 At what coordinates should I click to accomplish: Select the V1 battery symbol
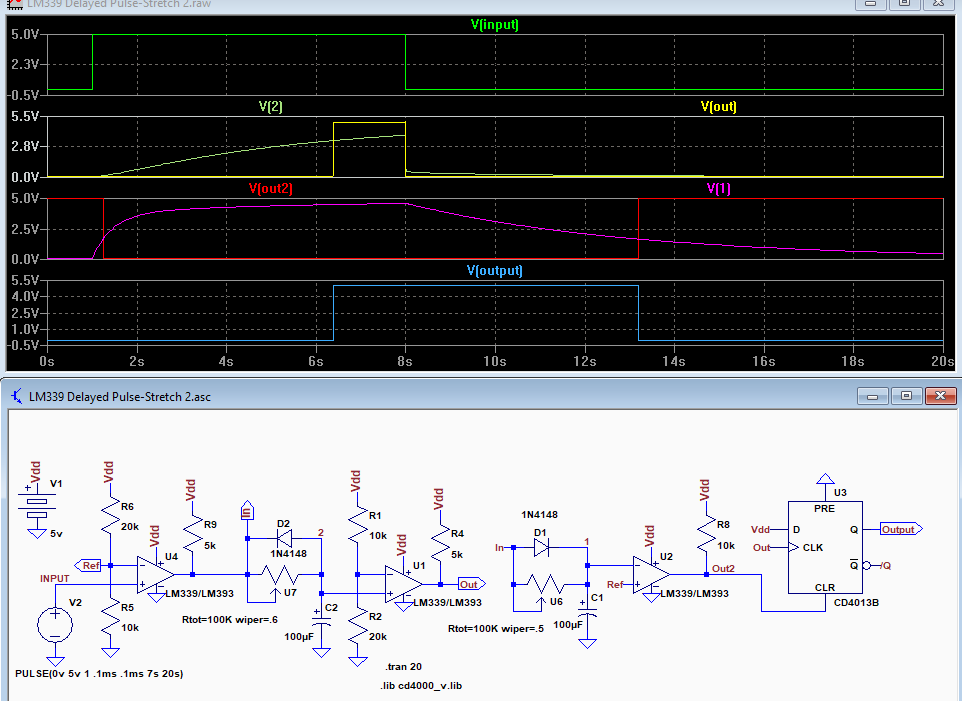coord(37,508)
